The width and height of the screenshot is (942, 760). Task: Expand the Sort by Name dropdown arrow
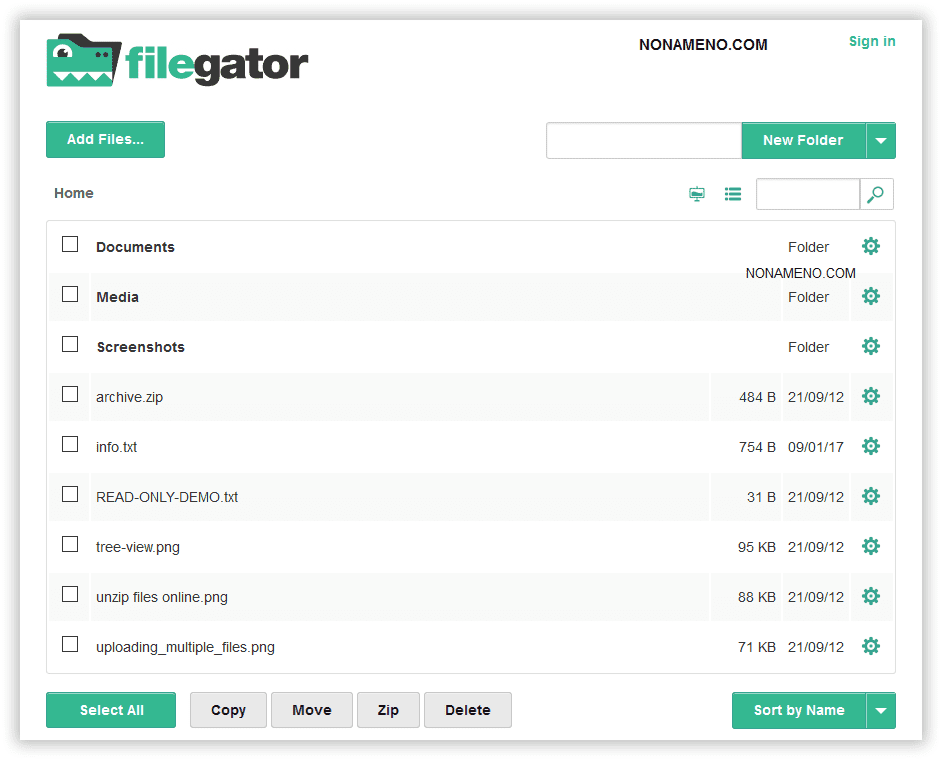(x=881, y=711)
